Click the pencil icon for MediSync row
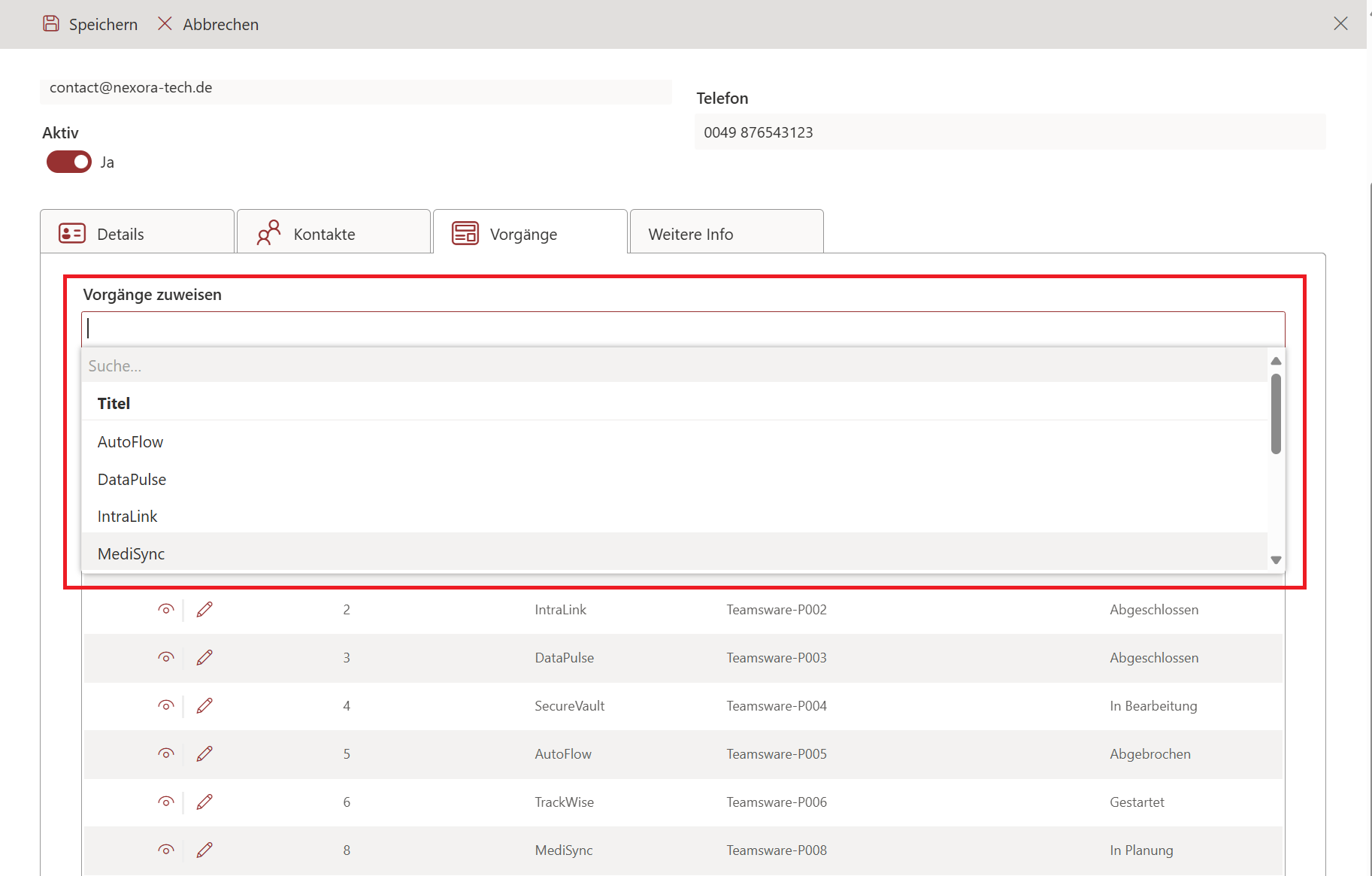This screenshot has height=876, width=1372. point(204,850)
